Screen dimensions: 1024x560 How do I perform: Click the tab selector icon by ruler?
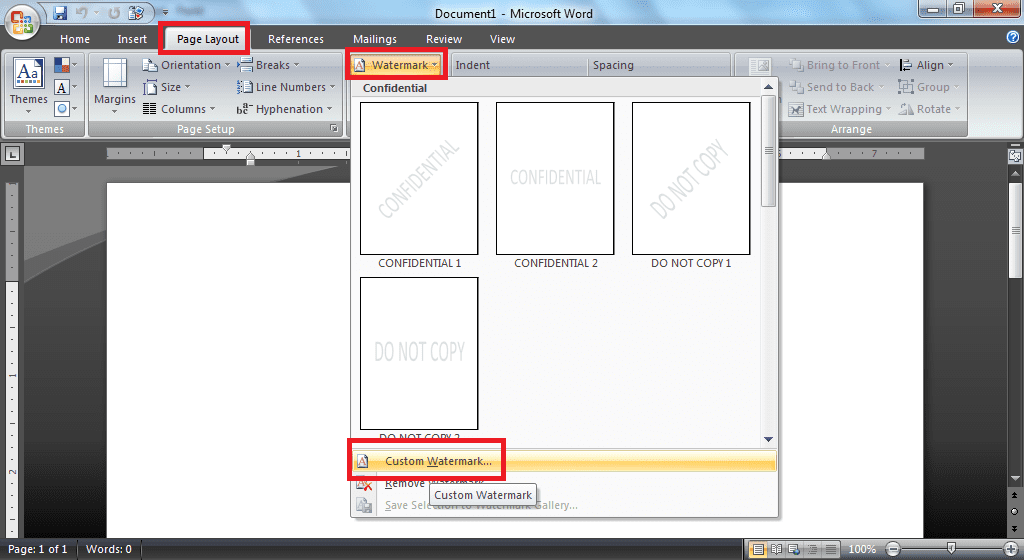[13, 154]
